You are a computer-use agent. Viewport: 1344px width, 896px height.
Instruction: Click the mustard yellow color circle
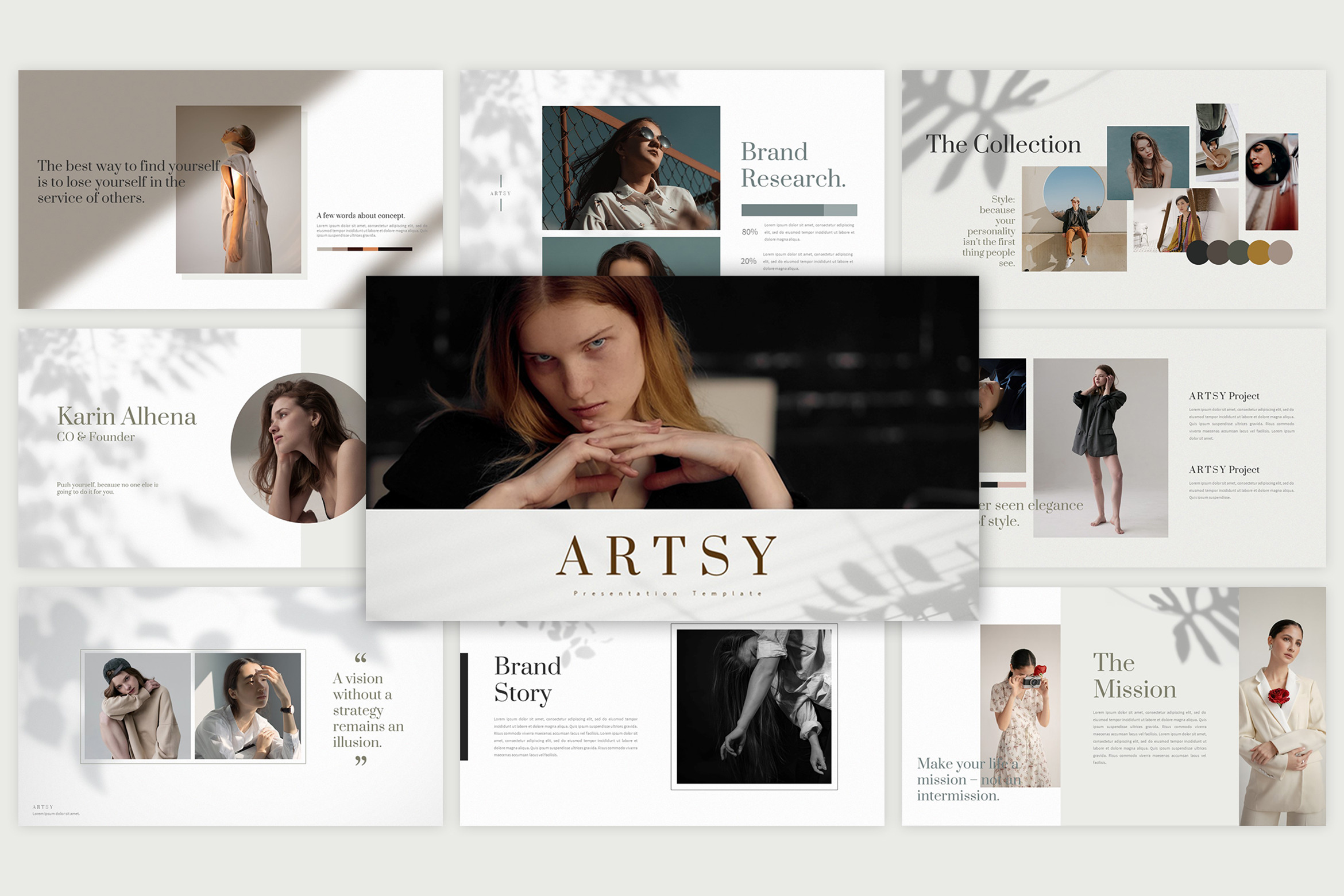click(x=1259, y=253)
